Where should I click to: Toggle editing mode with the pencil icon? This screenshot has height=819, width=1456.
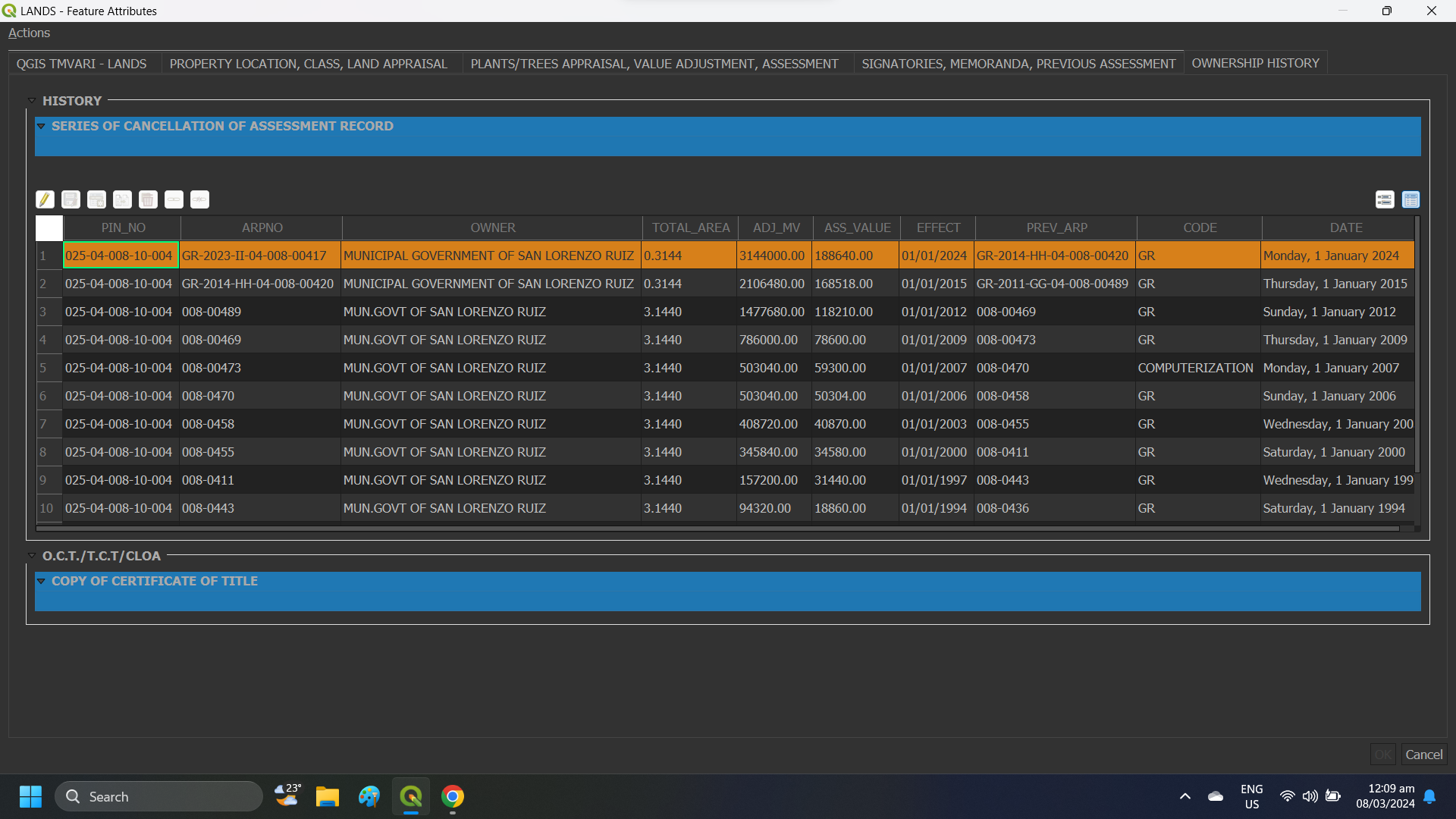[x=45, y=199]
